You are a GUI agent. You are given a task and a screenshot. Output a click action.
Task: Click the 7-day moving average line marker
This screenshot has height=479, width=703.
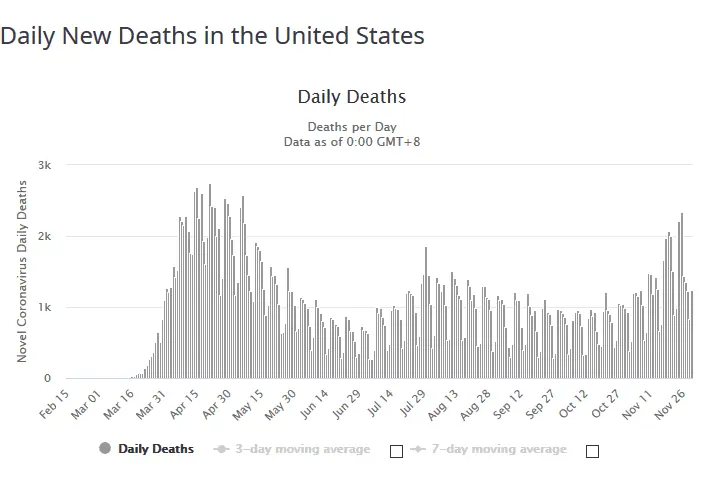[416, 449]
